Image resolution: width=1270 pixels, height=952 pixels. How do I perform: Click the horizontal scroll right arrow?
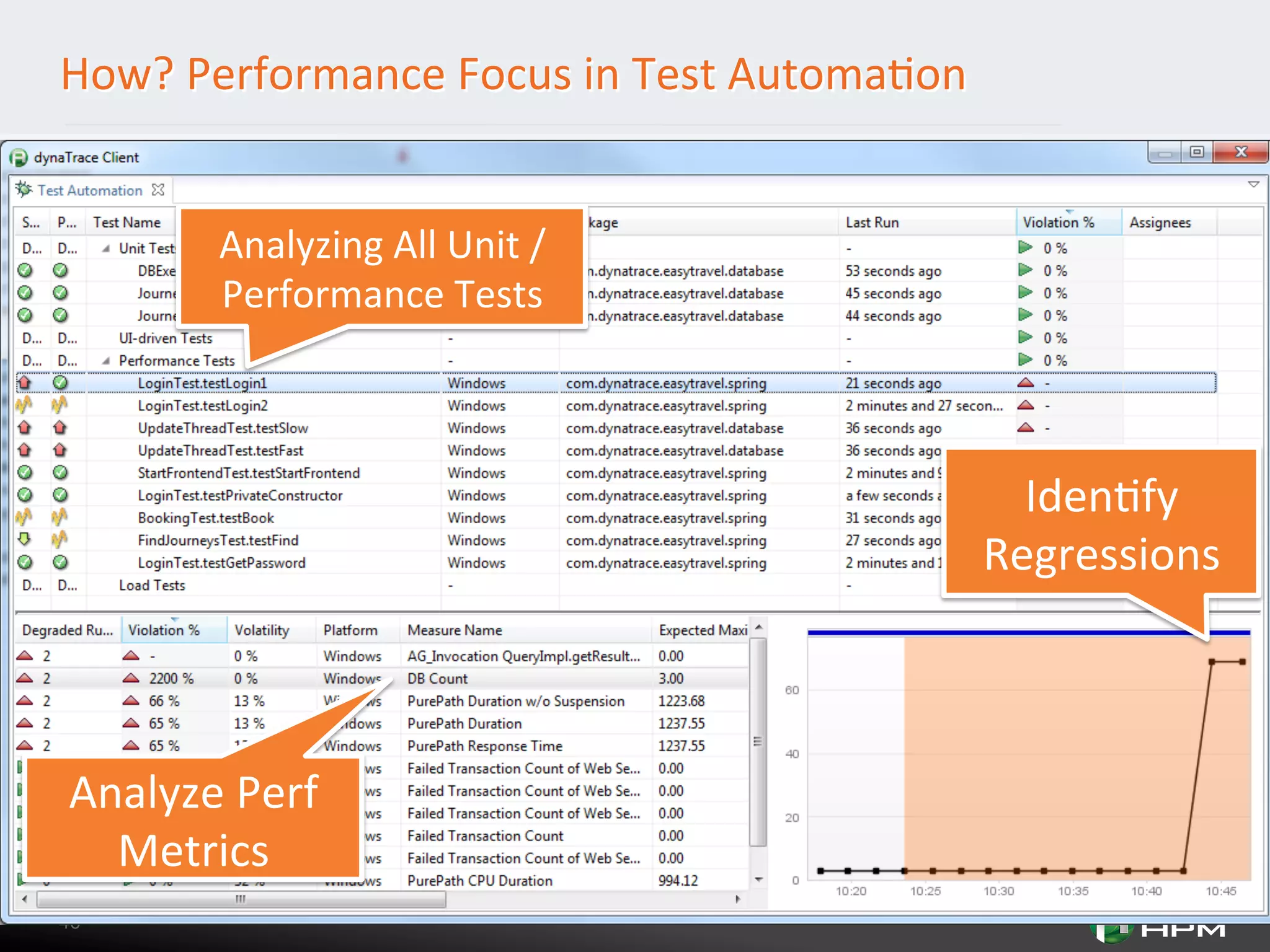(737, 899)
